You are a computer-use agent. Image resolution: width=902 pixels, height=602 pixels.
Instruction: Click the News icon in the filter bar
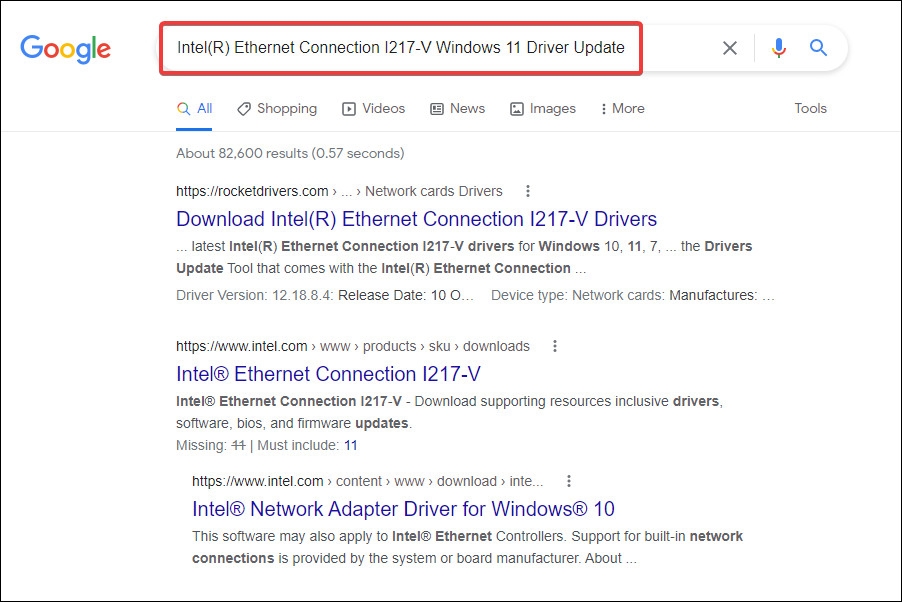pos(436,108)
